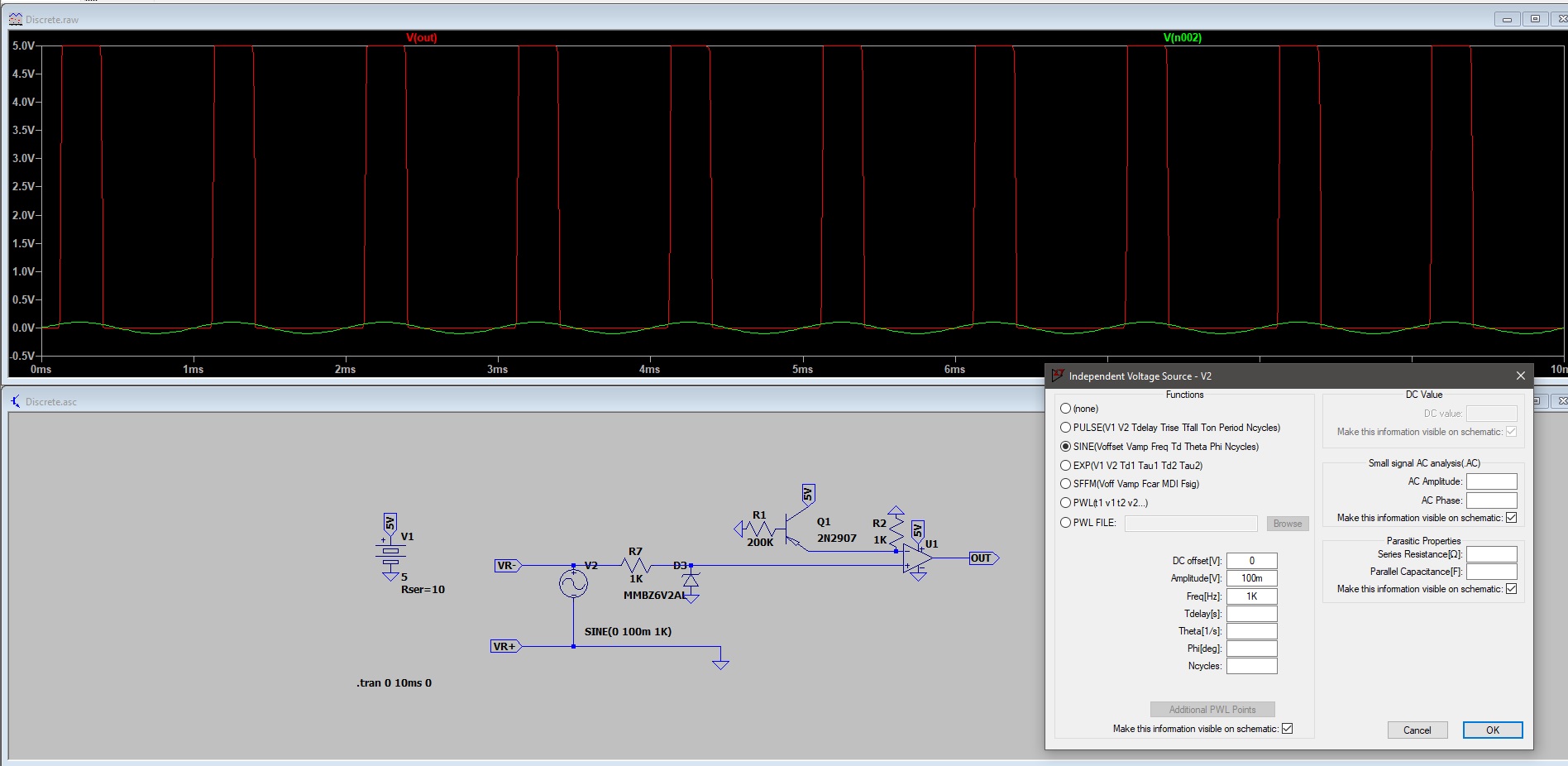This screenshot has width=1568, height=766.
Task: Restore the Discrete.raw waveform window
Action: click(x=1535, y=19)
